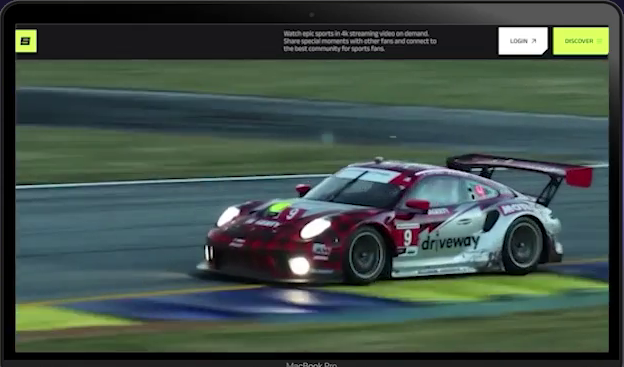
Task: Click the red side mirror on driver door
Action: 418,205
